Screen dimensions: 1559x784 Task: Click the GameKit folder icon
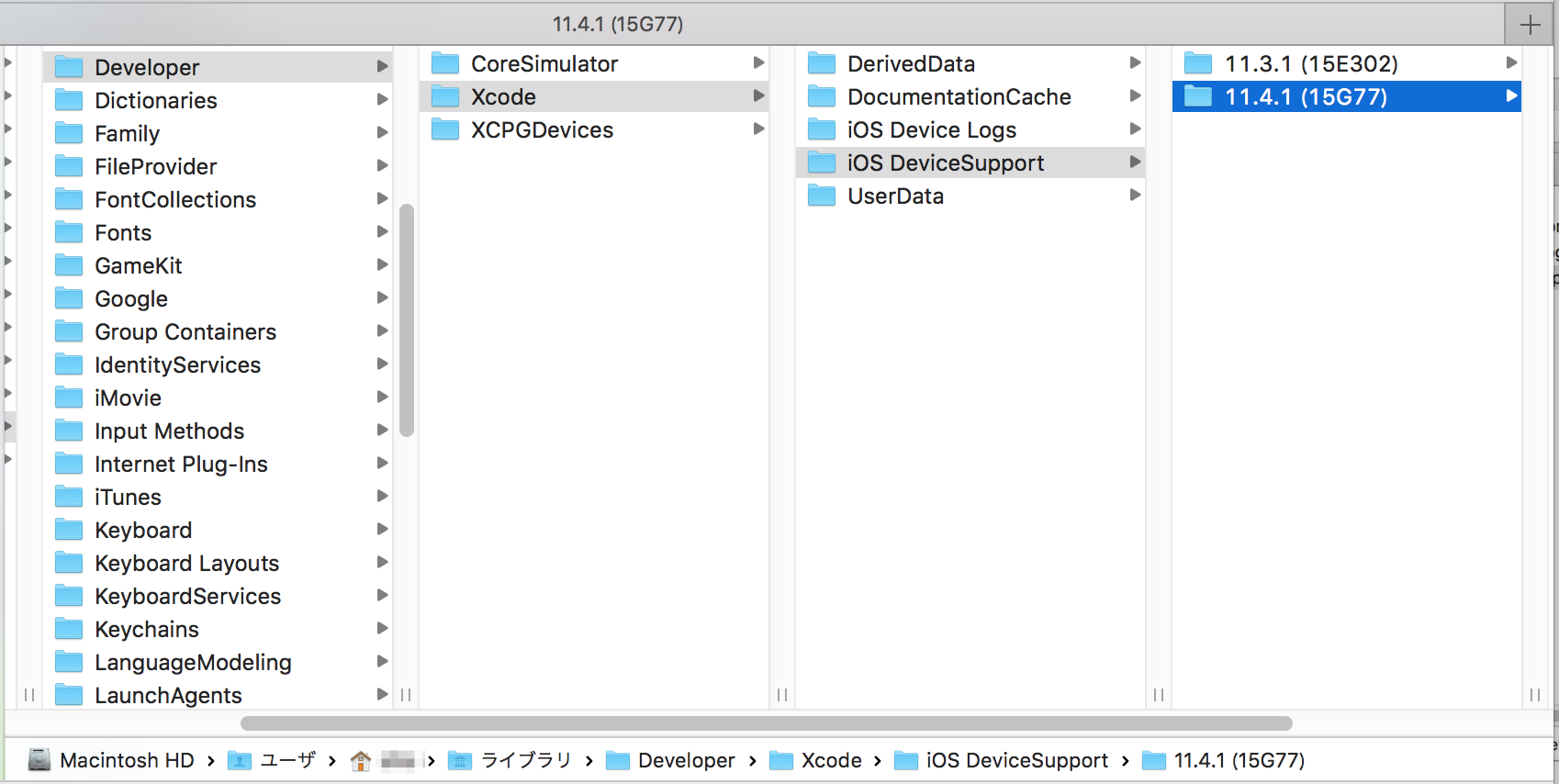click(69, 265)
